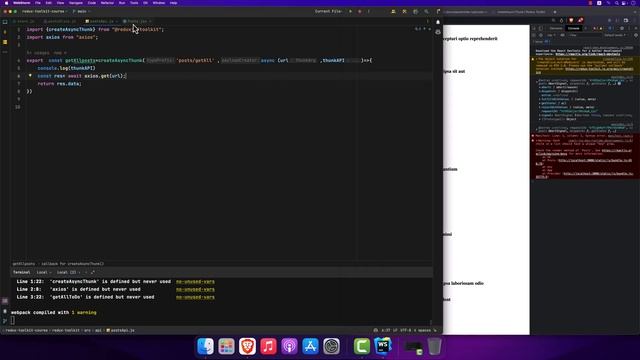Open the Search Everywhere magnifier in WebStorm
This screenshot has height=360, width=640.
click(427, 11)
